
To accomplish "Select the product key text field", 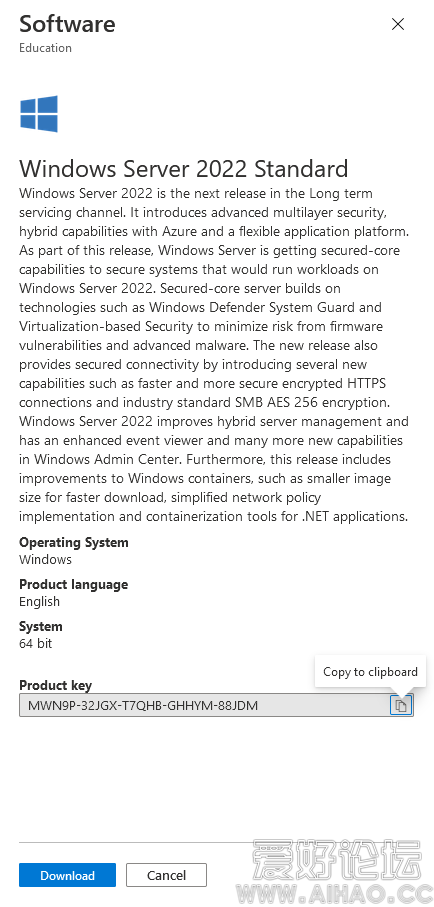I will pyautogui.click(x=216, y=705).
